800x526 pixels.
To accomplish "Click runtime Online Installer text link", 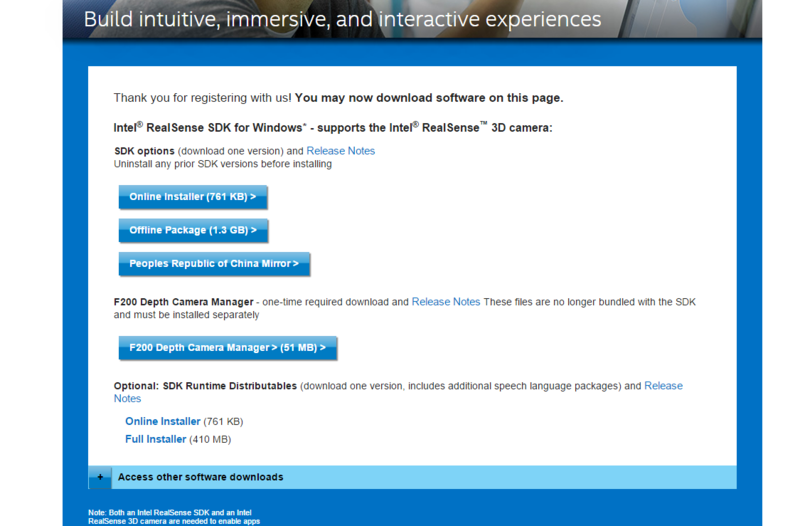I will point(163,421).
